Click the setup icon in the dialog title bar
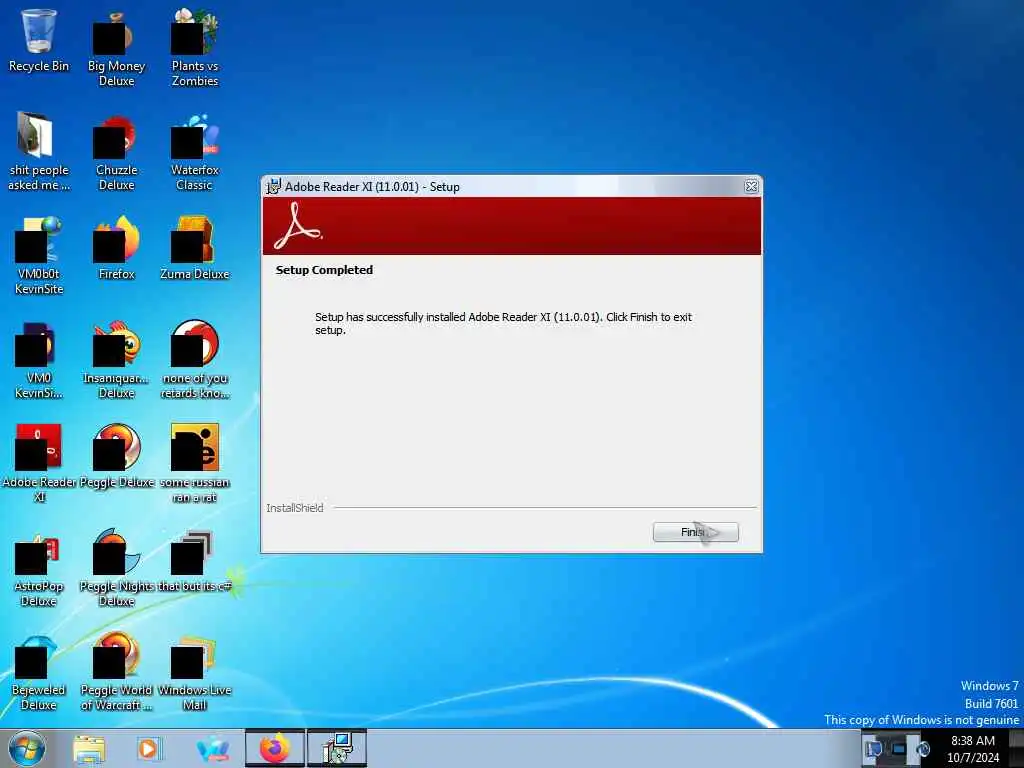Screen dimensions: 1024x768 click(x=274, y=187)
